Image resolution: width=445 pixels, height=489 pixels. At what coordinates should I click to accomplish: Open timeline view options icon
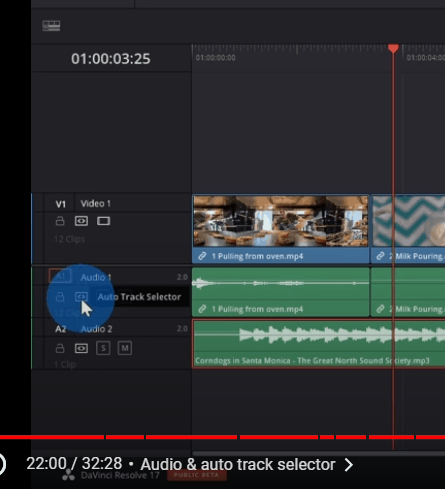coord(51,26)
